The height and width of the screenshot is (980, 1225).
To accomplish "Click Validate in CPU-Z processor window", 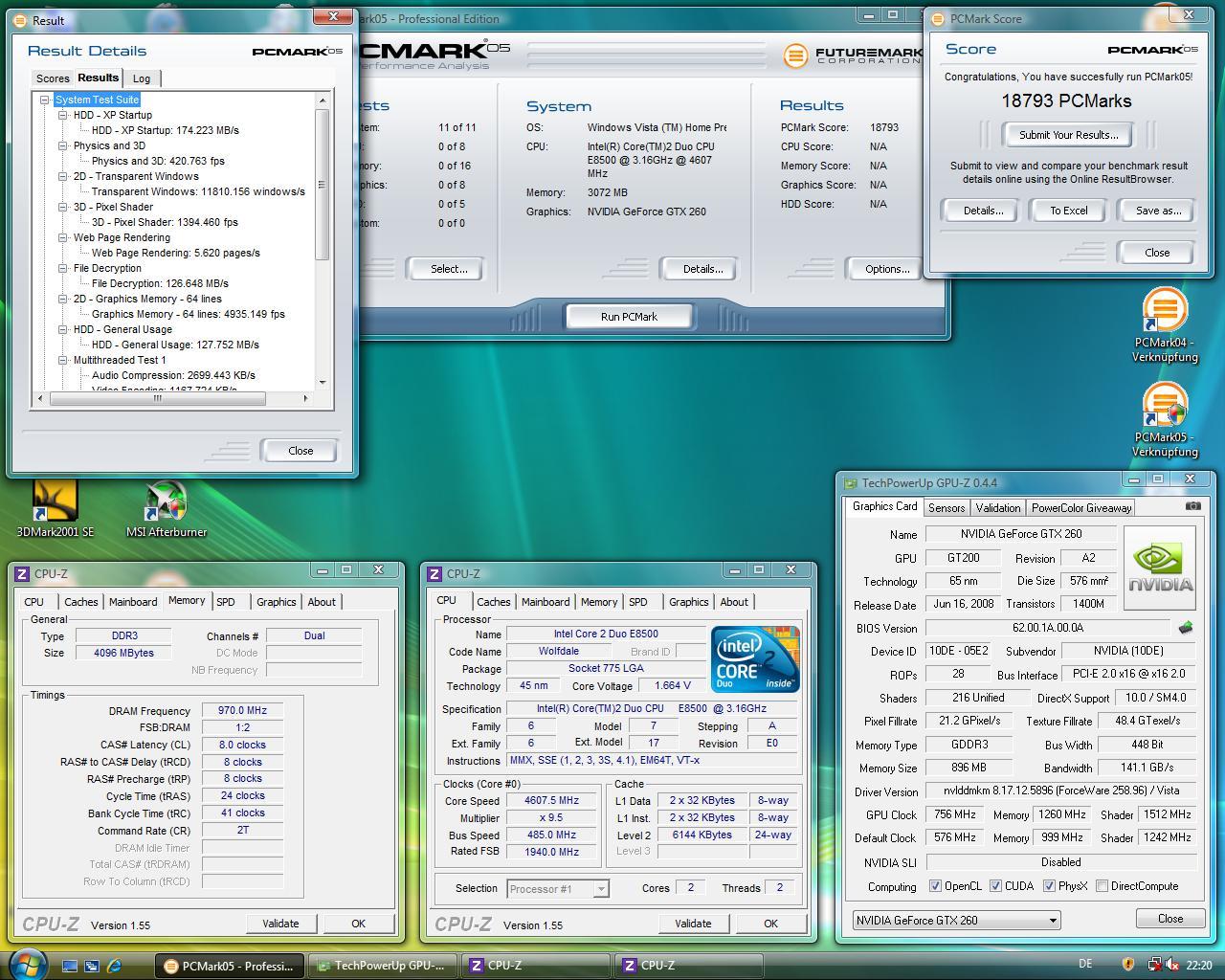I will click(x=693, y=924).
